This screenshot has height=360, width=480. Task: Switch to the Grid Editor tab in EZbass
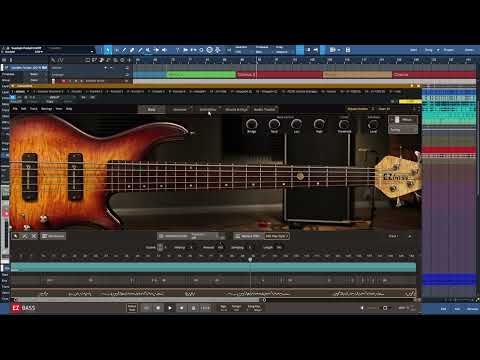pyautogui.click(x=208, y=109)
